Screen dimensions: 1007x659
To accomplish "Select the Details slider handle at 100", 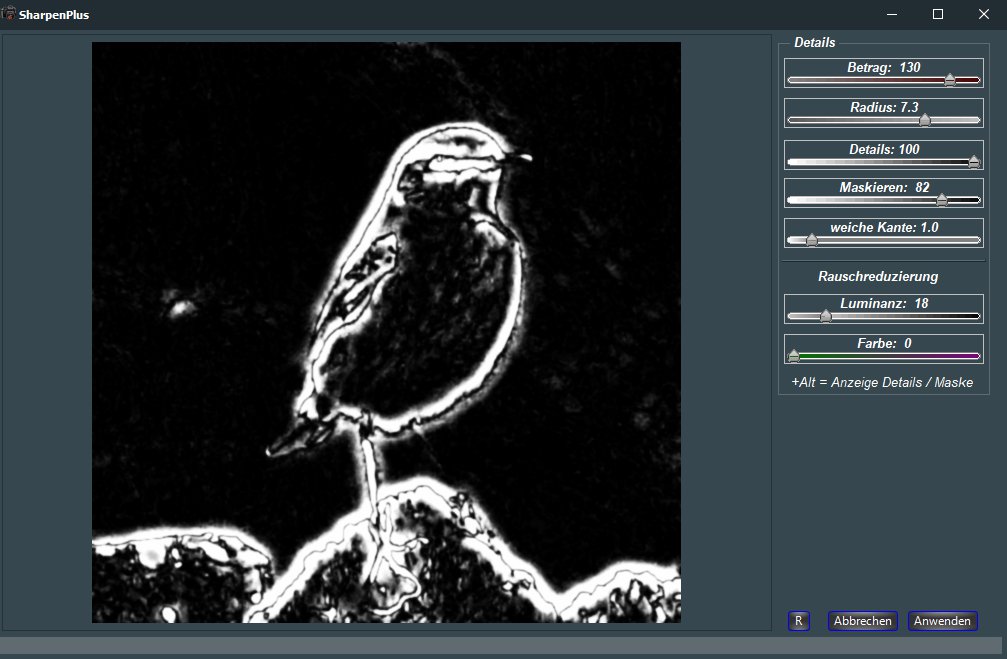I will tap(974, 162).
